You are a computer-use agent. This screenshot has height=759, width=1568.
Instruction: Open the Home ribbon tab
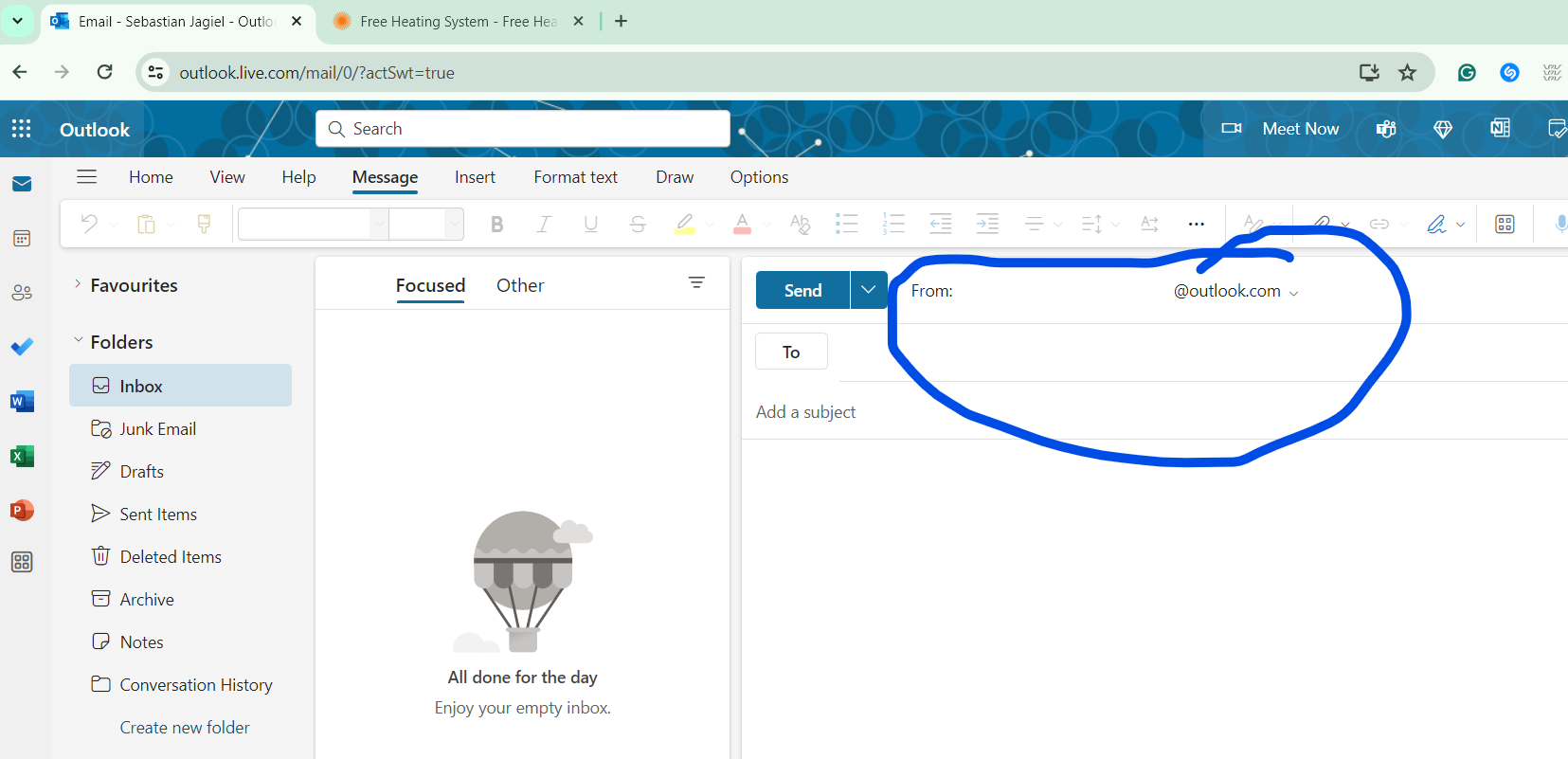coord(151,177)
